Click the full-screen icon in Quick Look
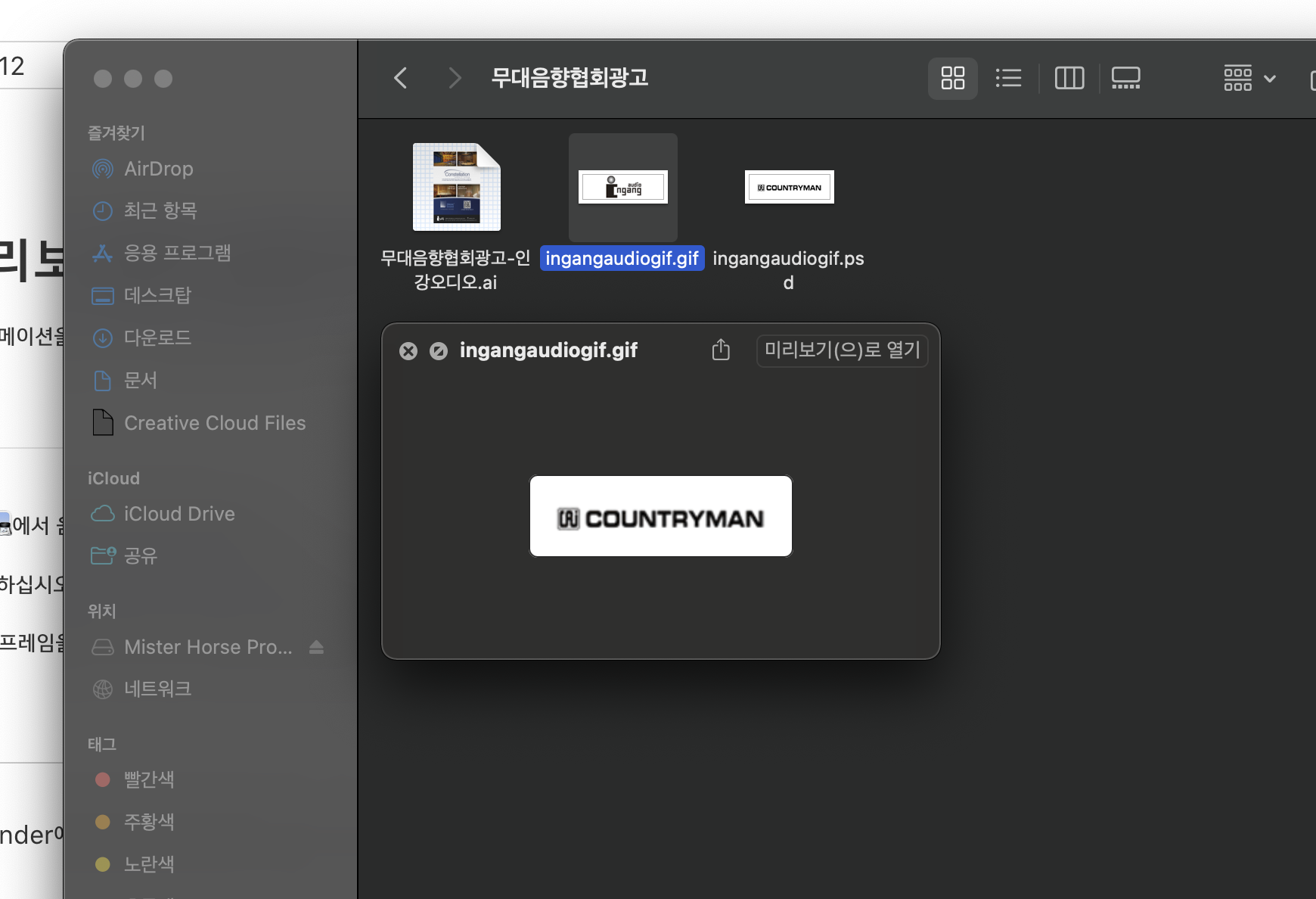Viewport: 1316px width, 899px height. [x=439, y=351]
